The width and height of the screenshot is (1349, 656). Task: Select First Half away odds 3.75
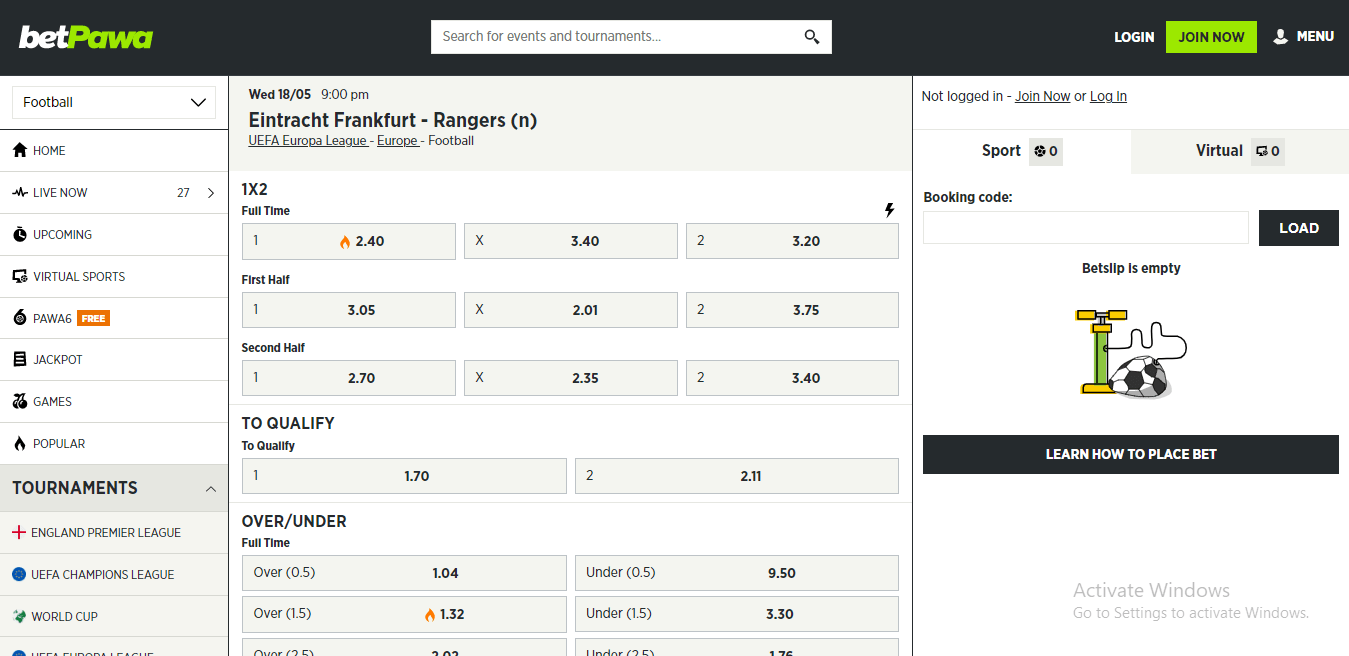tap(792, 310)
